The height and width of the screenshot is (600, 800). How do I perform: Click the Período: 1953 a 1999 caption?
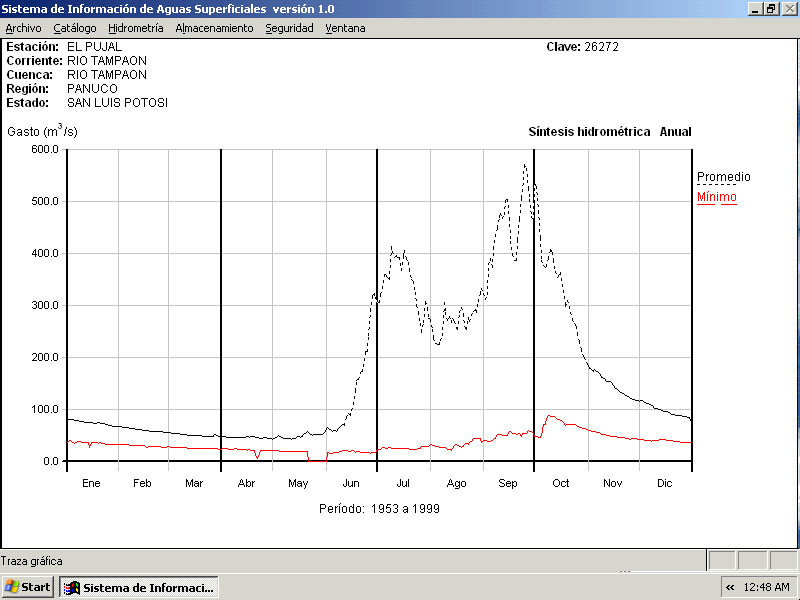click(x=379, y=508)
